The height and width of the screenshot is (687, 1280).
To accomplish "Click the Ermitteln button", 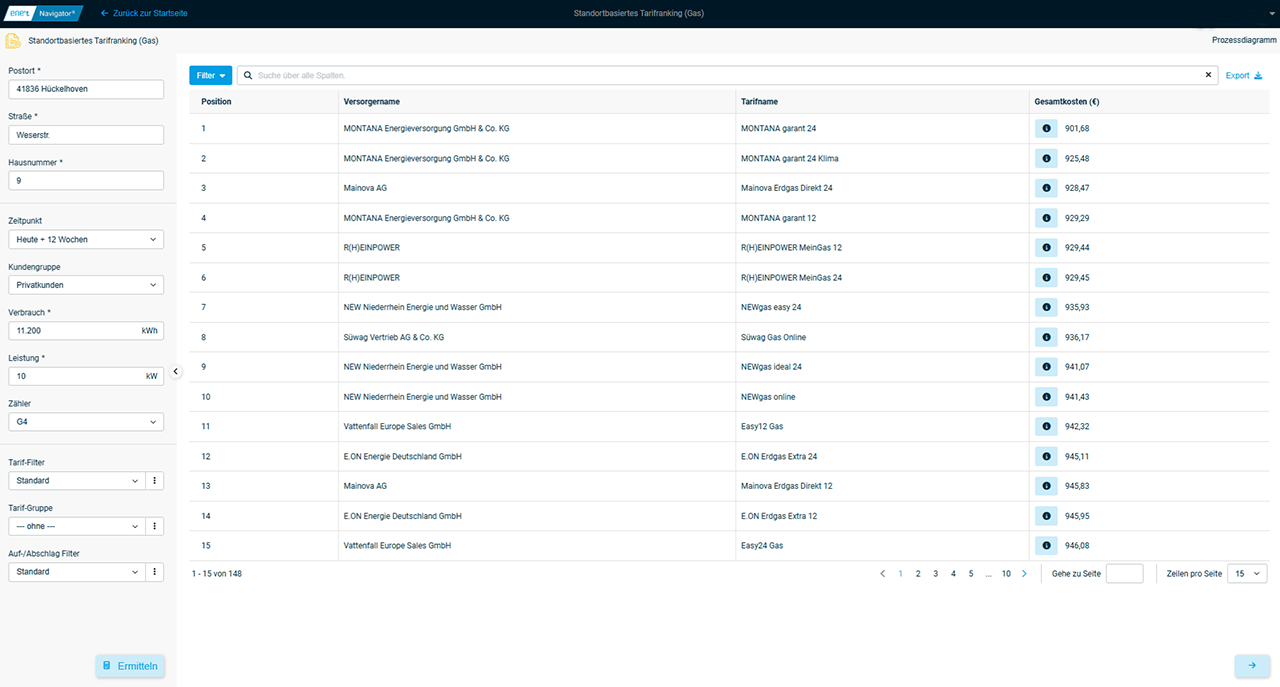I will pyautogui.click(x=130, y=666).
